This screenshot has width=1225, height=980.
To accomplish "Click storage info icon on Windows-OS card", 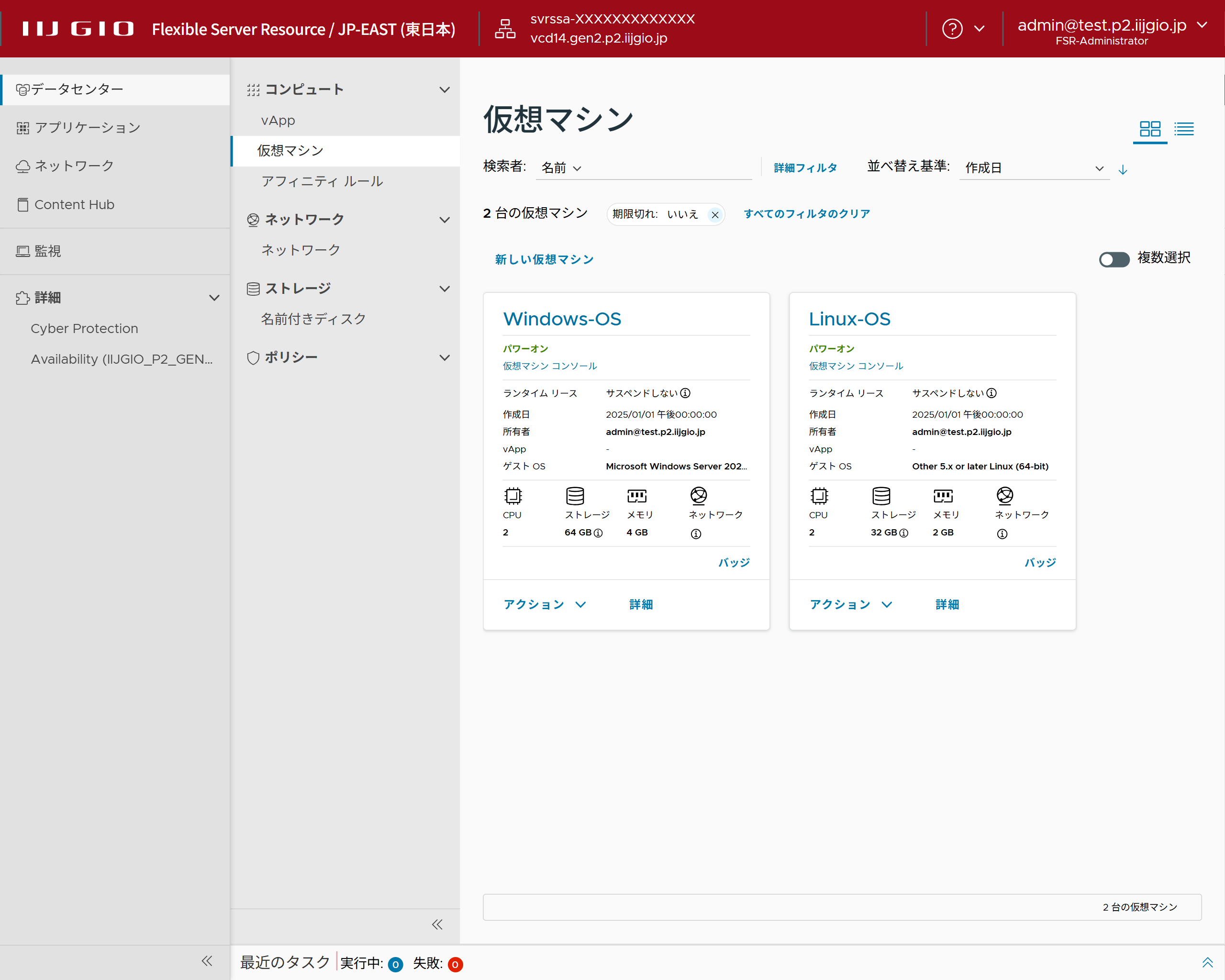I will tap(598, 533).
